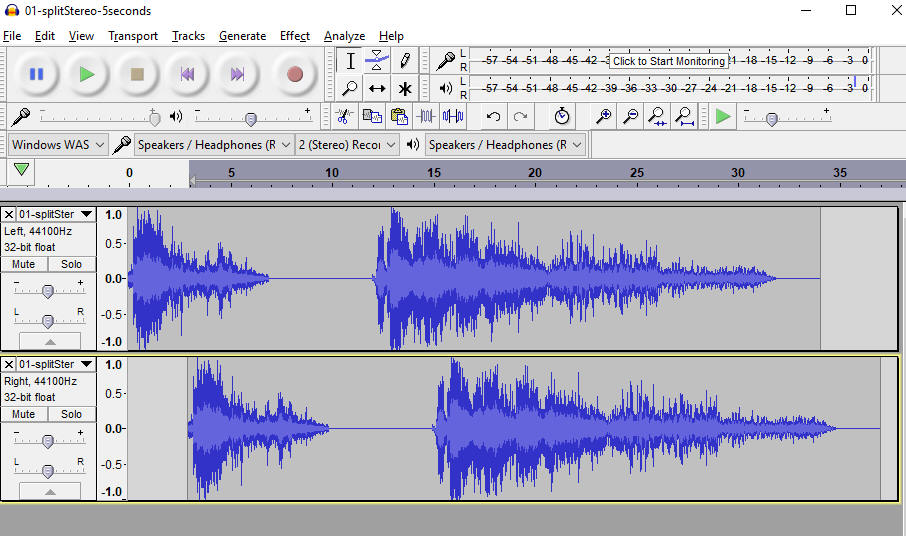
Task: Collapse the Left track with the bottom arrow button
Action: [x=48, y=342]
